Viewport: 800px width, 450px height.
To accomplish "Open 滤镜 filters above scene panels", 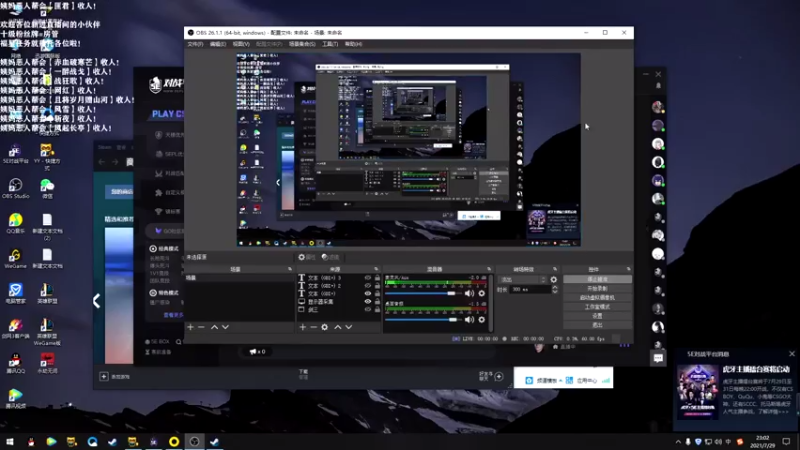I will click(x=331, y=257).
